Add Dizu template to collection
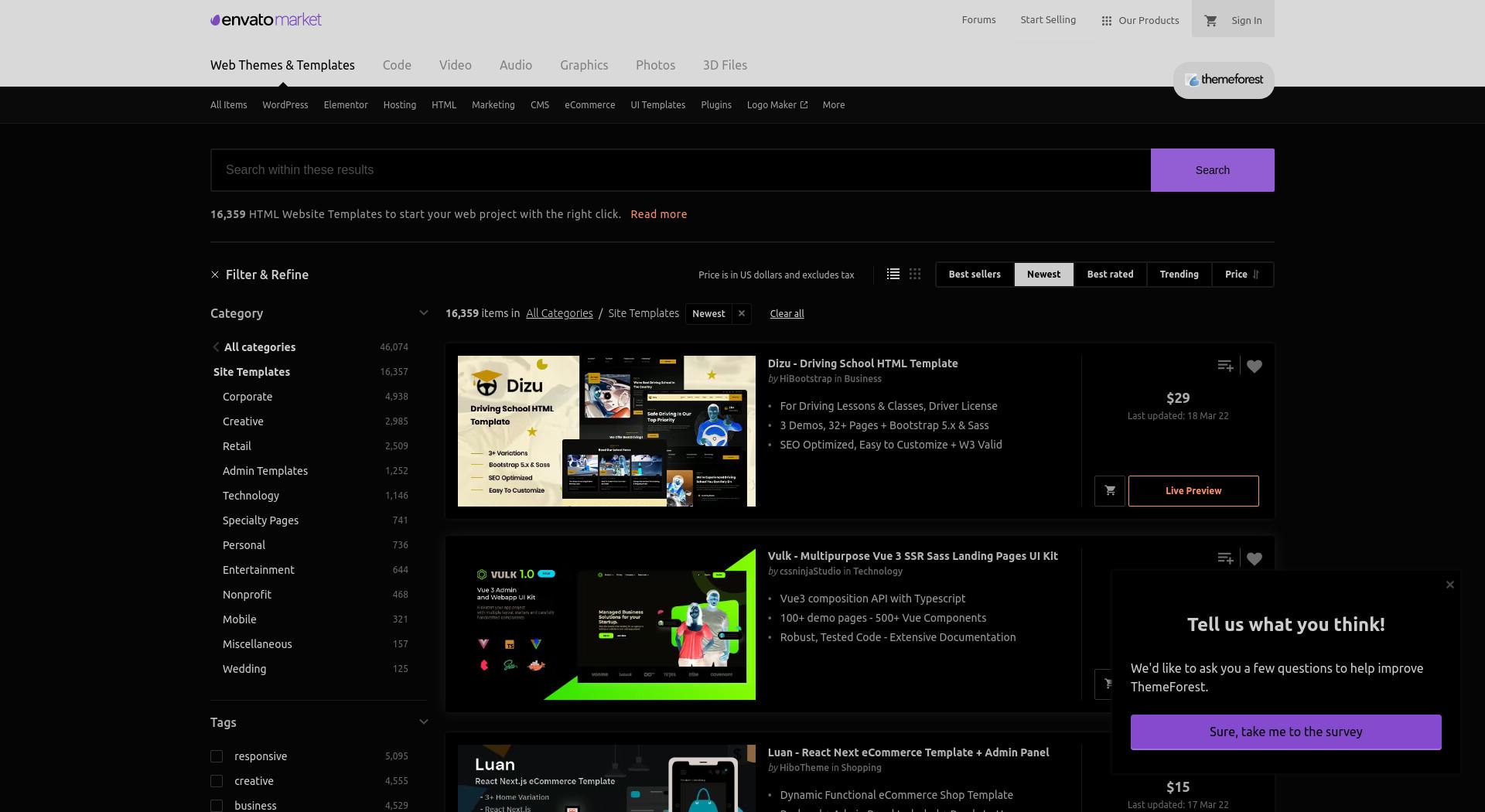 coord(1225,366)
